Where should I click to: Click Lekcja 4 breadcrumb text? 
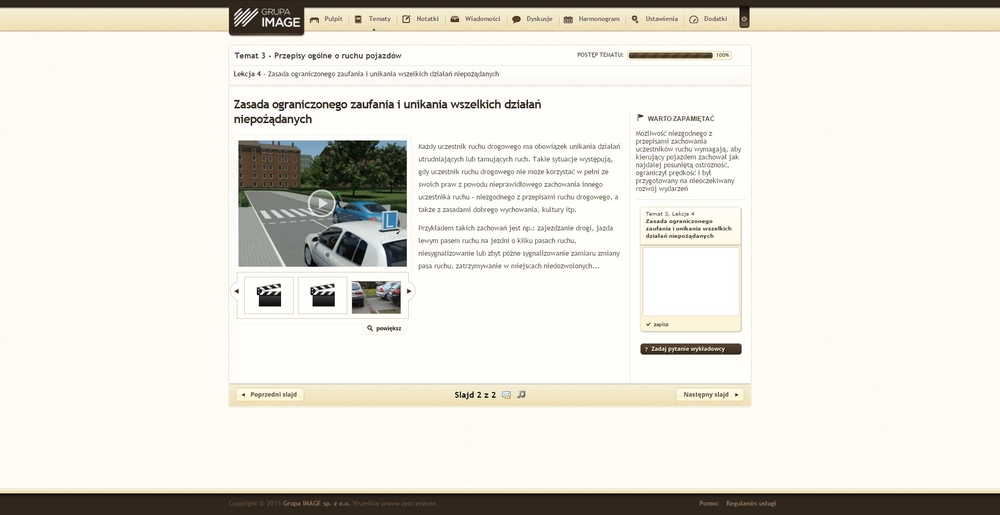coord(366,74)
